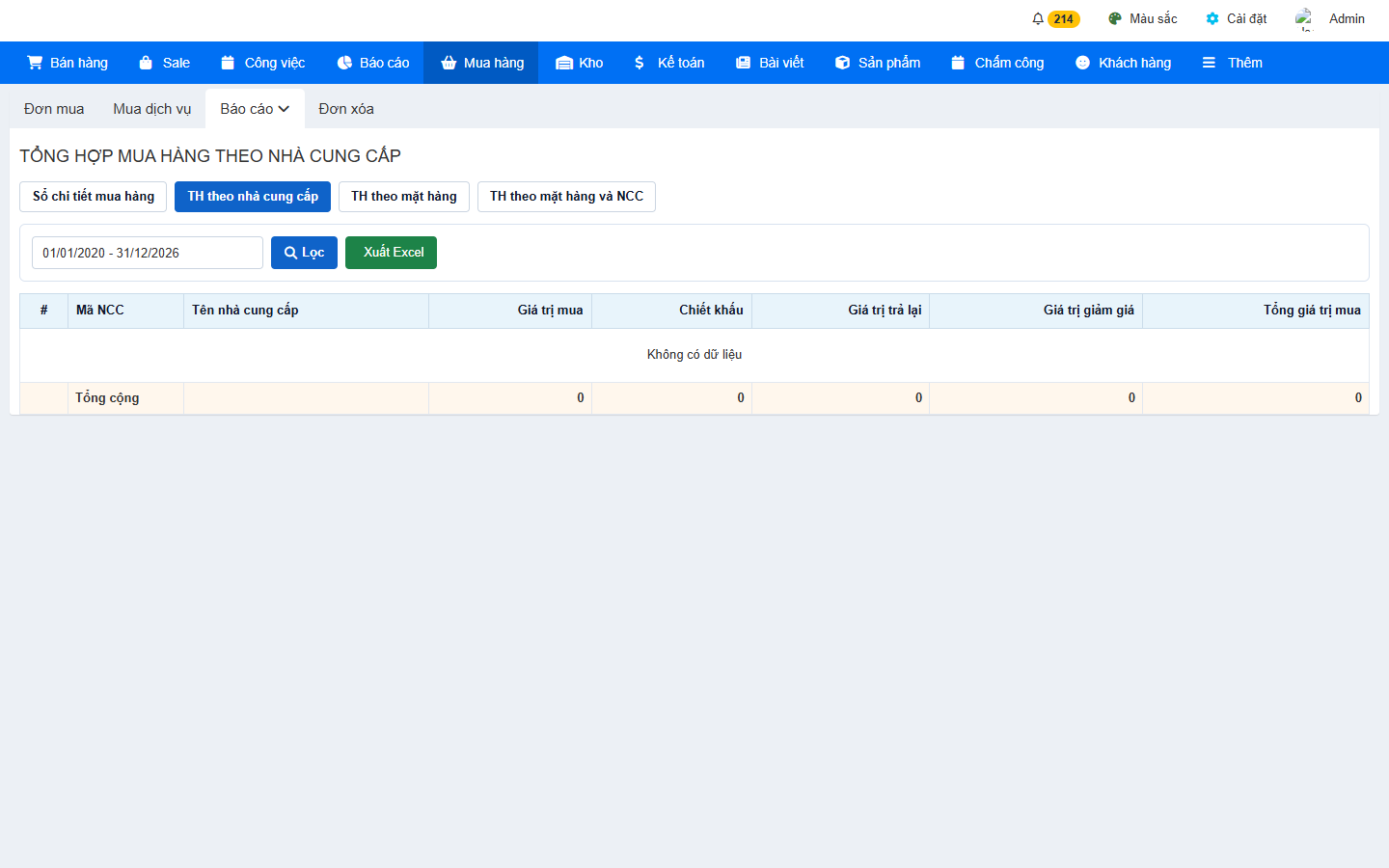Image resolution: width=1389 pixels, height=868 pixels.
Task: Open the Khách hàng menu
Action: (x=1123, y=63)
